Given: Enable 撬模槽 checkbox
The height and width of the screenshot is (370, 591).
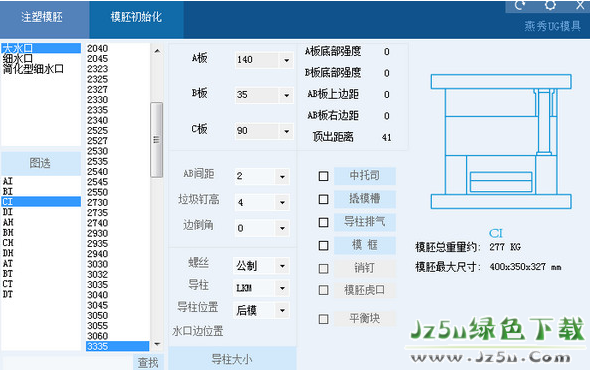Looking at the screenshot, I should coord(323,199).
